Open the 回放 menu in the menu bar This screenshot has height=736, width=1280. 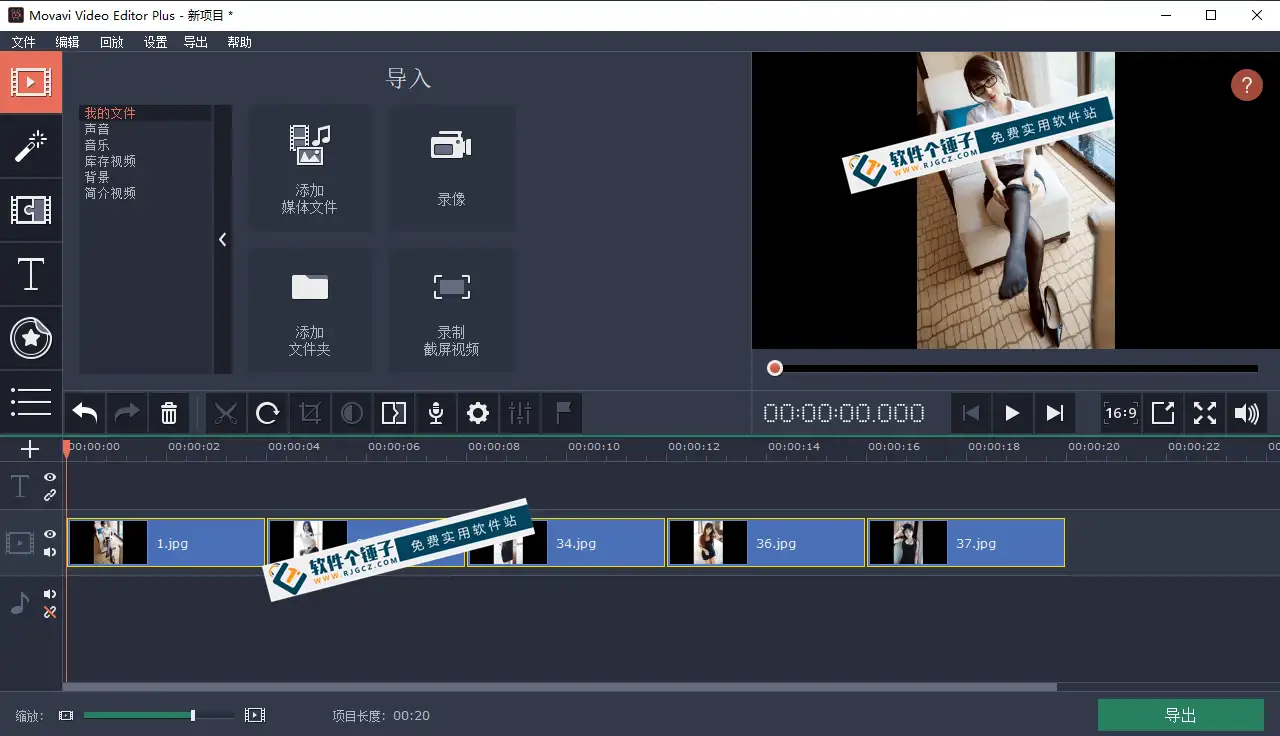tap(111, 42)
